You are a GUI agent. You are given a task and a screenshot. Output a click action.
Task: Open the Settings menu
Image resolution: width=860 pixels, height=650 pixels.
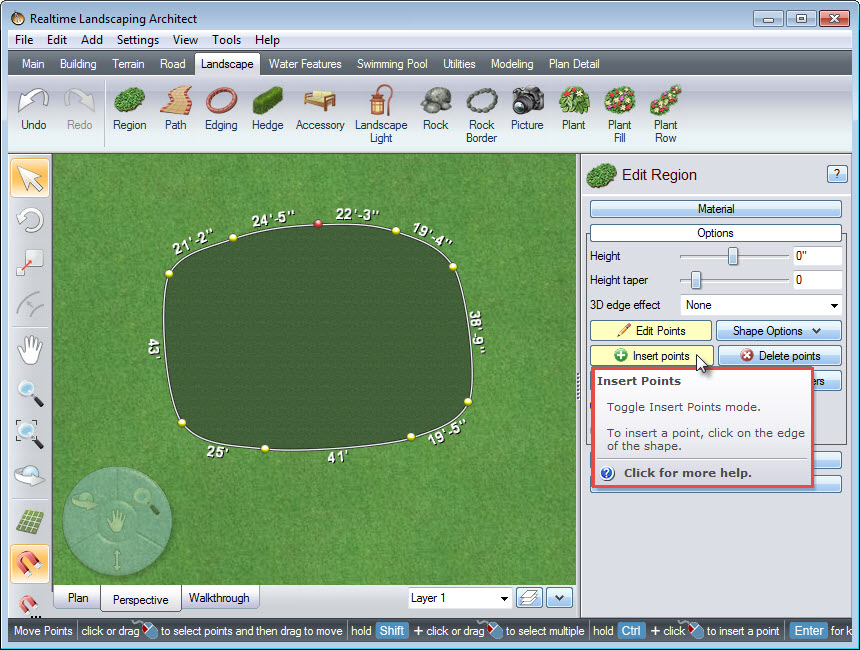coord(138,40)
